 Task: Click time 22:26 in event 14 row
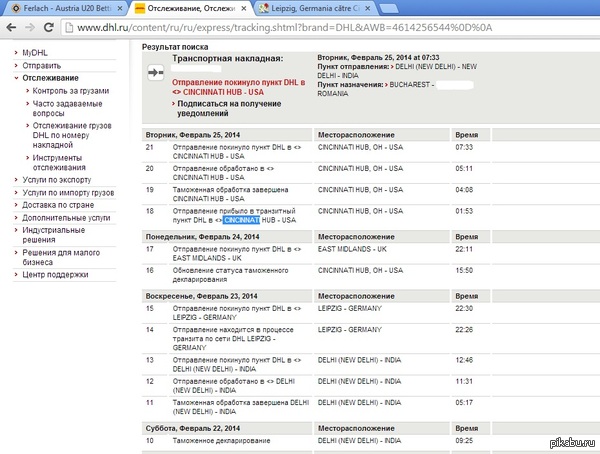(464, 330)
